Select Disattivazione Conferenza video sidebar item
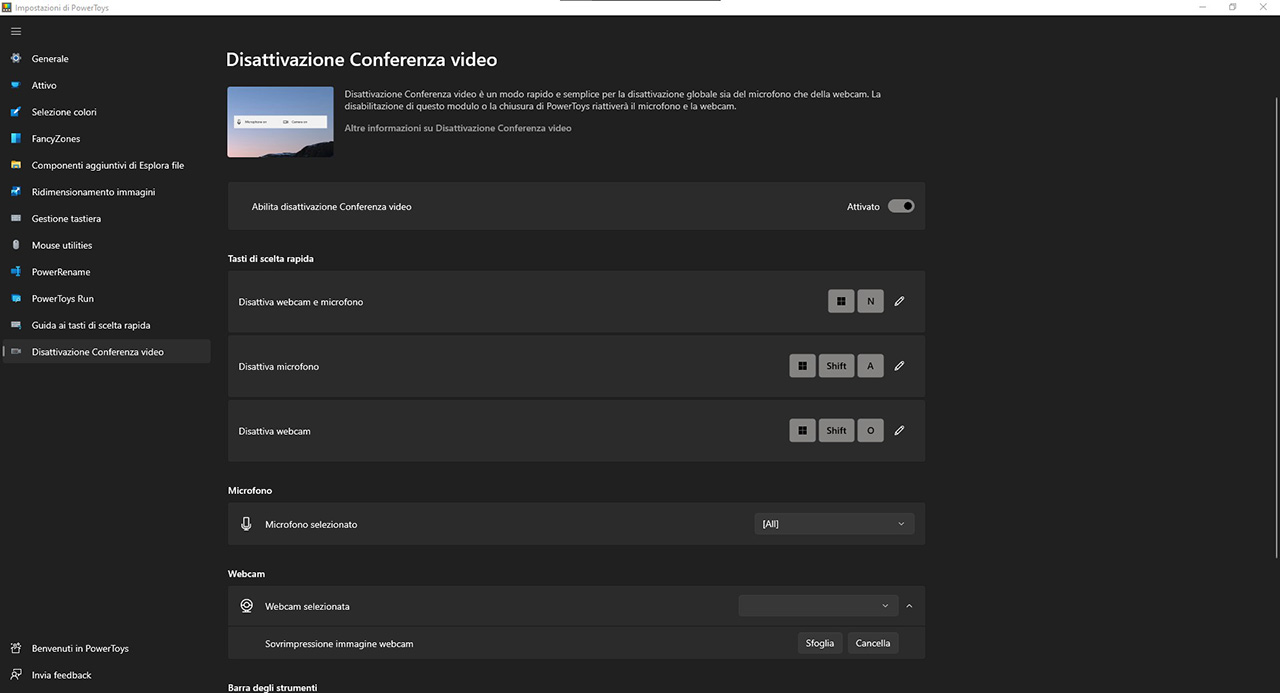The height and width of the screenshot is (693, 1280). click(x=106, y=352)
